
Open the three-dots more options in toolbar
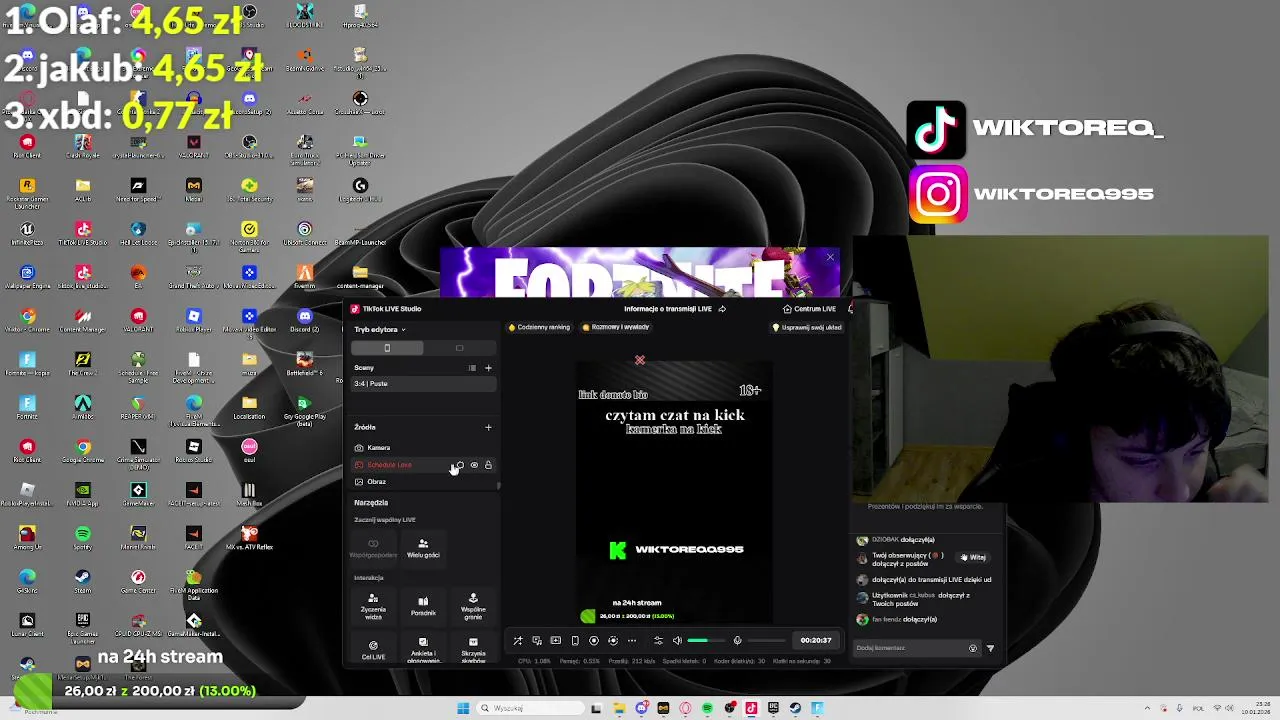(631, 641)
